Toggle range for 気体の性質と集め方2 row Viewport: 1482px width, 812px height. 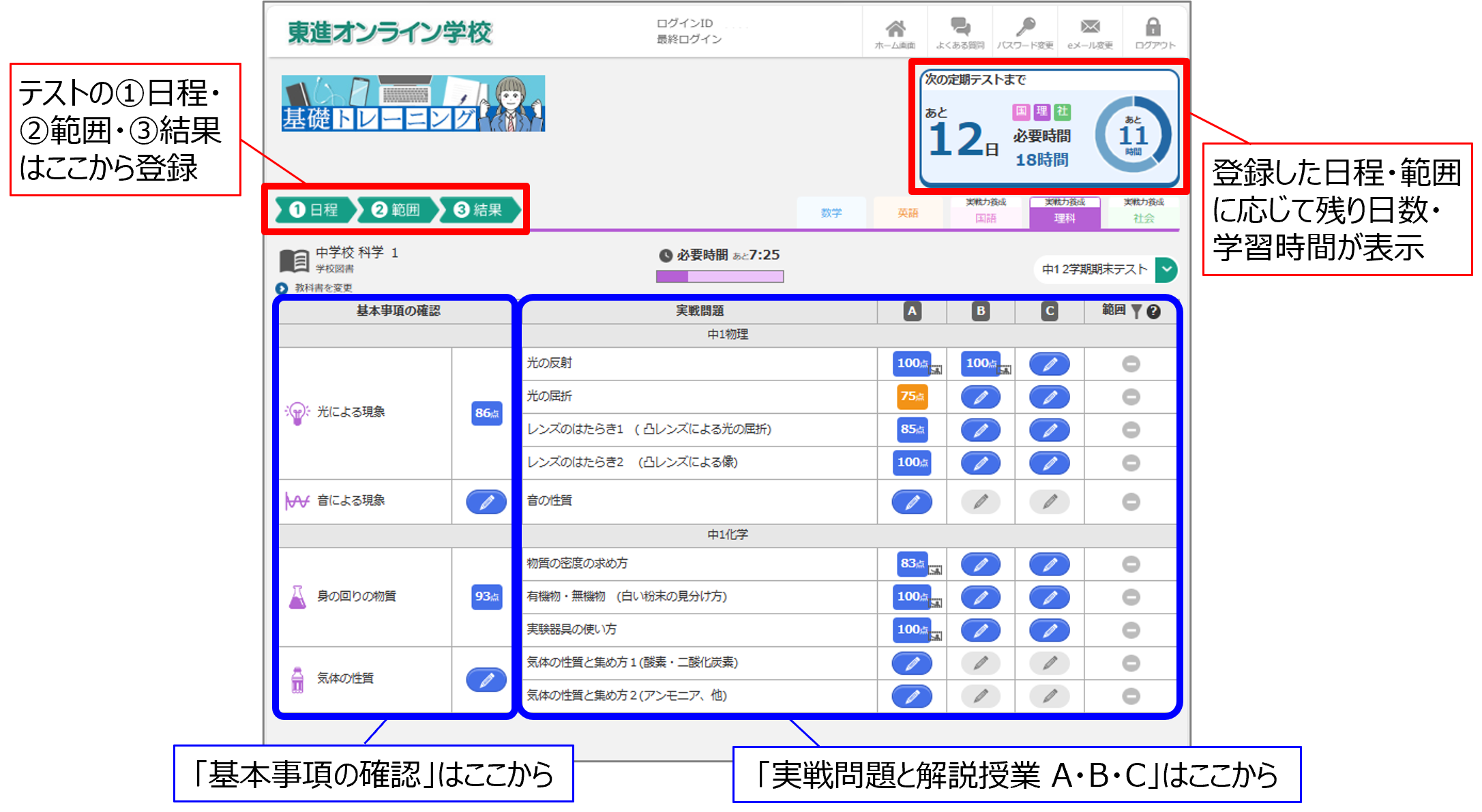point(1131,696)
